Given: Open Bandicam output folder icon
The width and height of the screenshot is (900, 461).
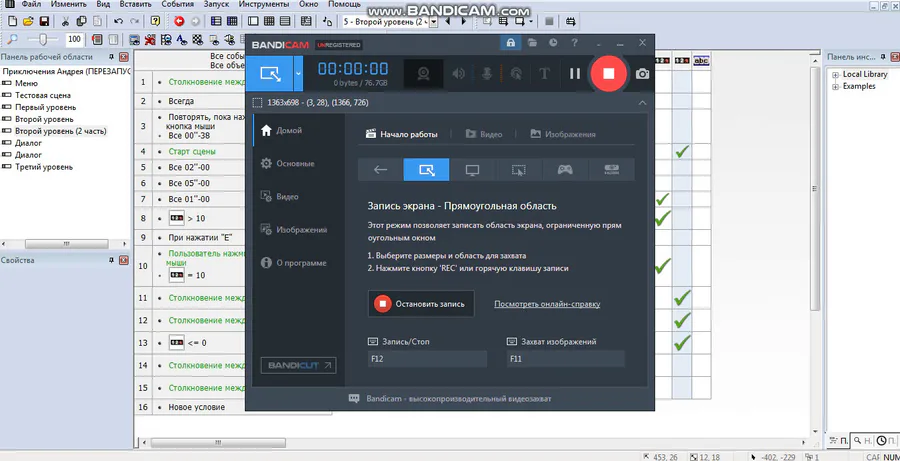Looking at the screenshot, I should (532, 42).
